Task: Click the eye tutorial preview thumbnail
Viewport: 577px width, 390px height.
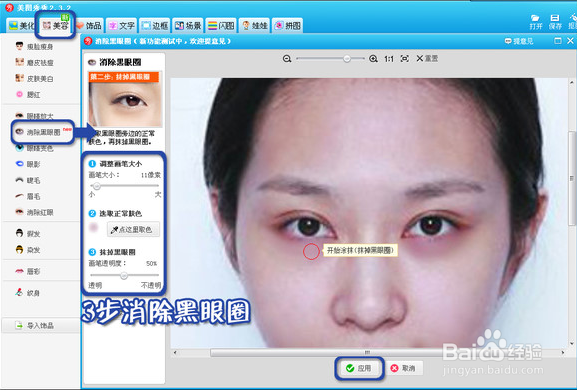Action: tap(125, 99)
